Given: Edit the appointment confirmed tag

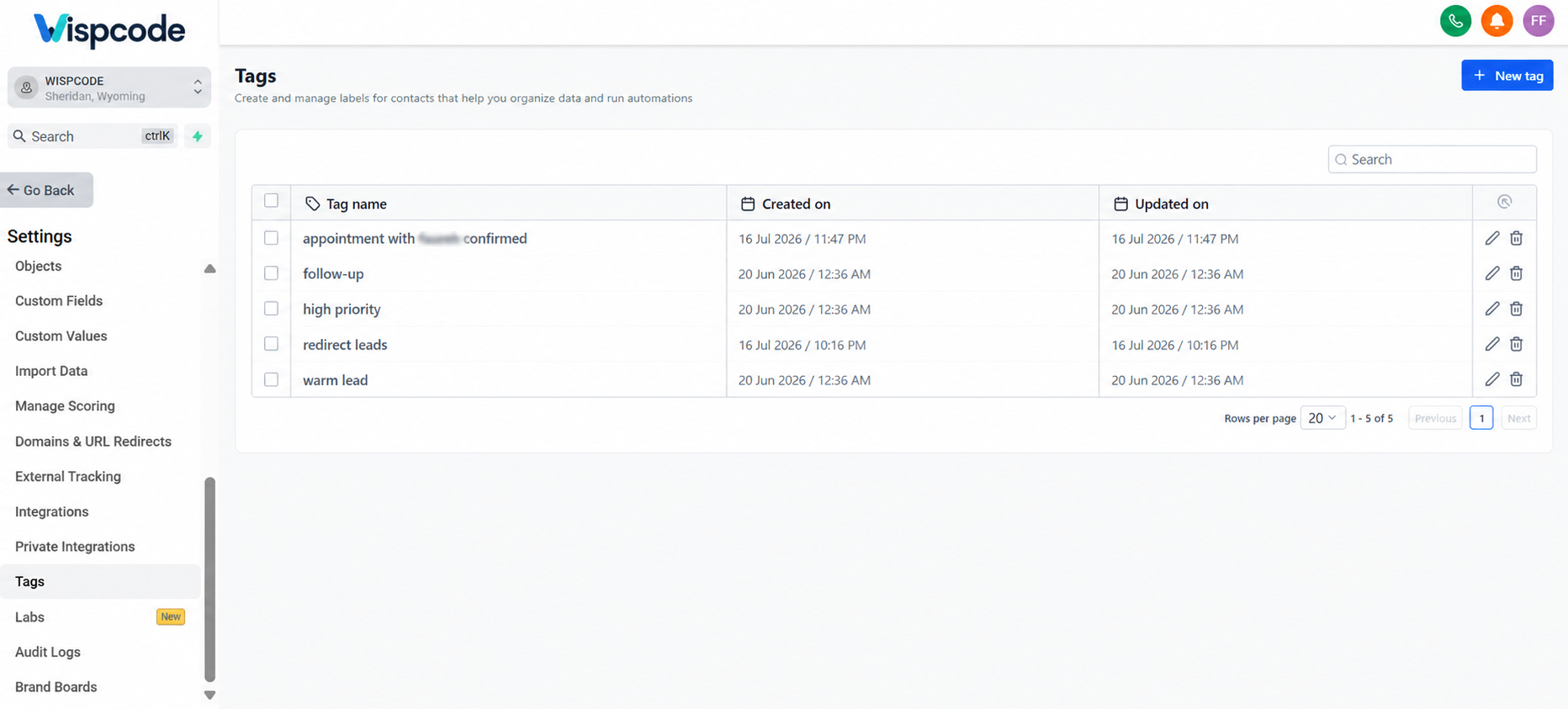Looking at the screenshot, I should [x=1491, y=238].
